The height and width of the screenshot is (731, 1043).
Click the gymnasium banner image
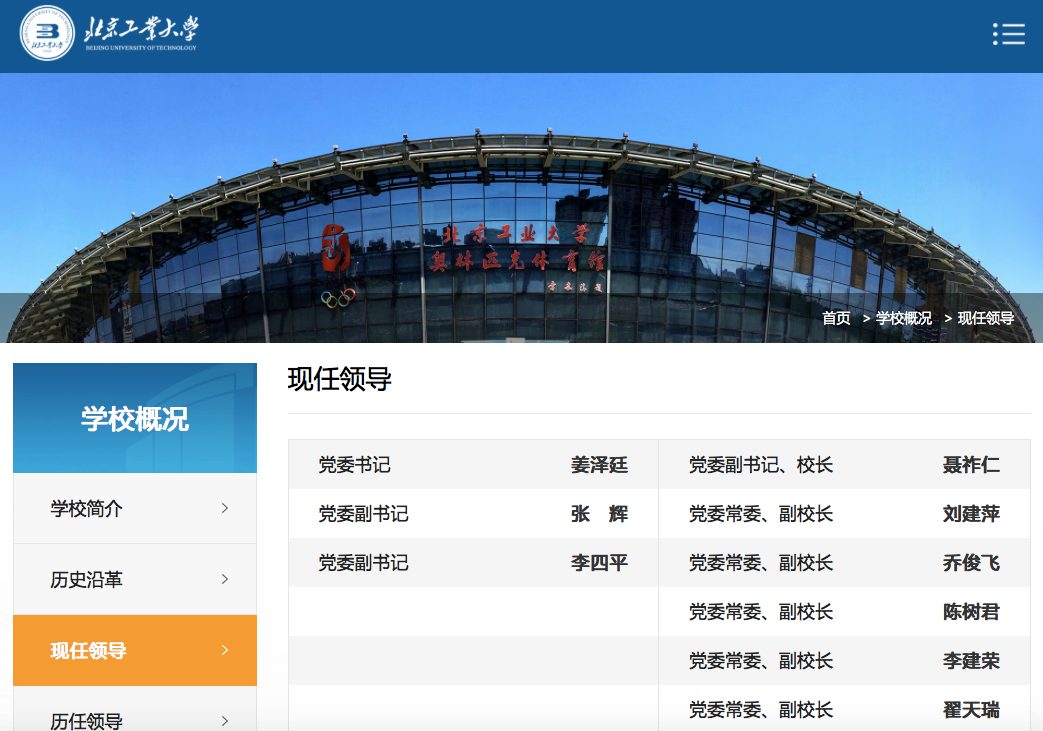point(522,208)
